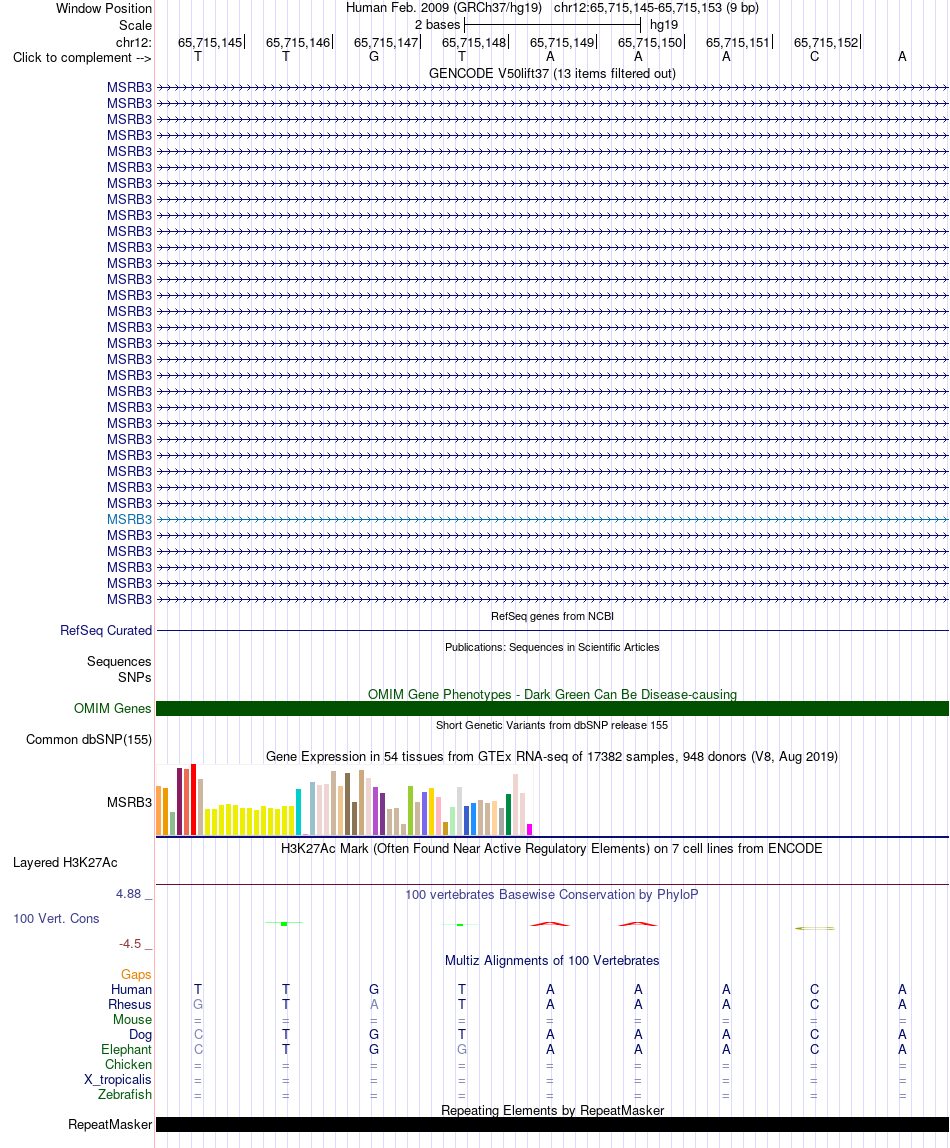Open '100 vertebrates Basewise Conservation by PhyloP' title

click(x=553, y=895)
